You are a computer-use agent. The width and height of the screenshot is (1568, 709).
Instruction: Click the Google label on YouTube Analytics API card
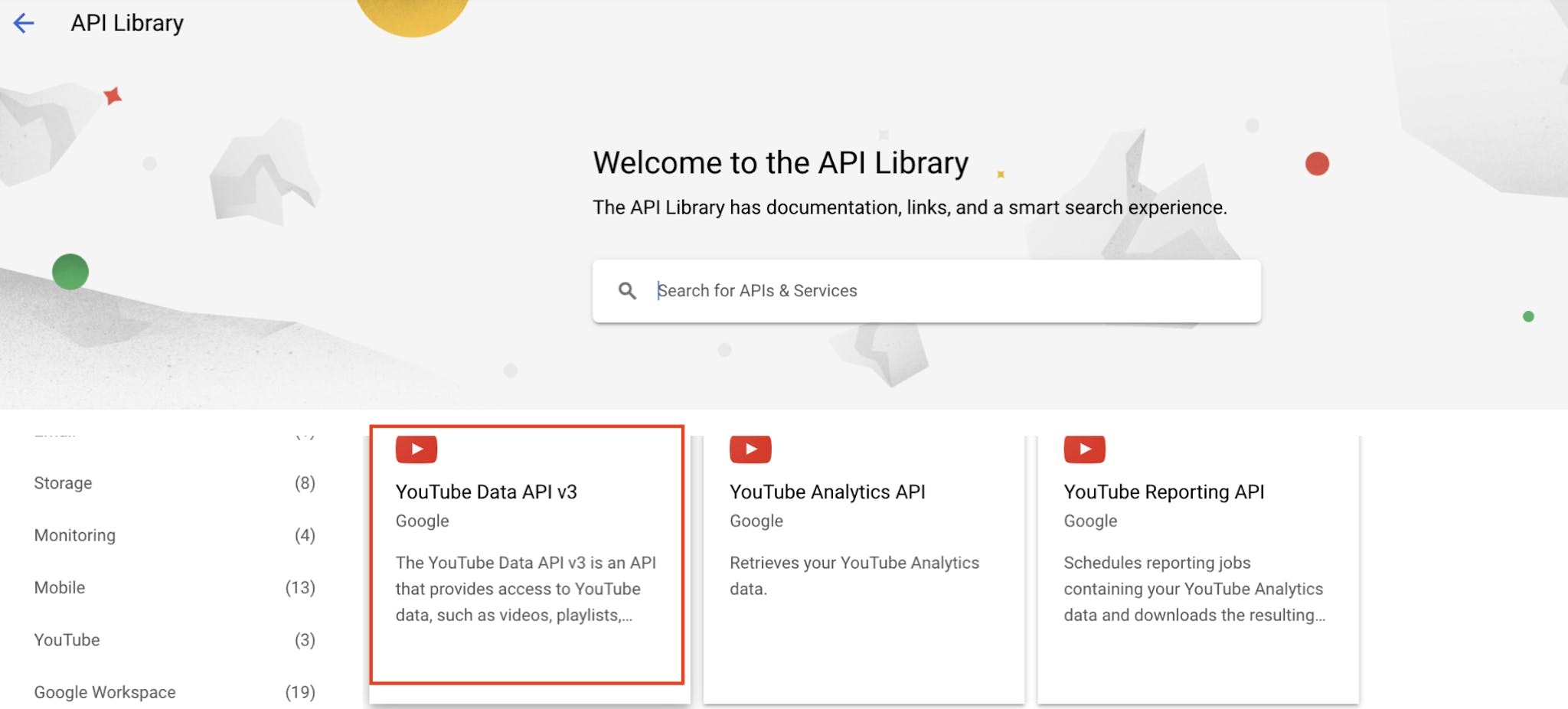click(756, 521)
